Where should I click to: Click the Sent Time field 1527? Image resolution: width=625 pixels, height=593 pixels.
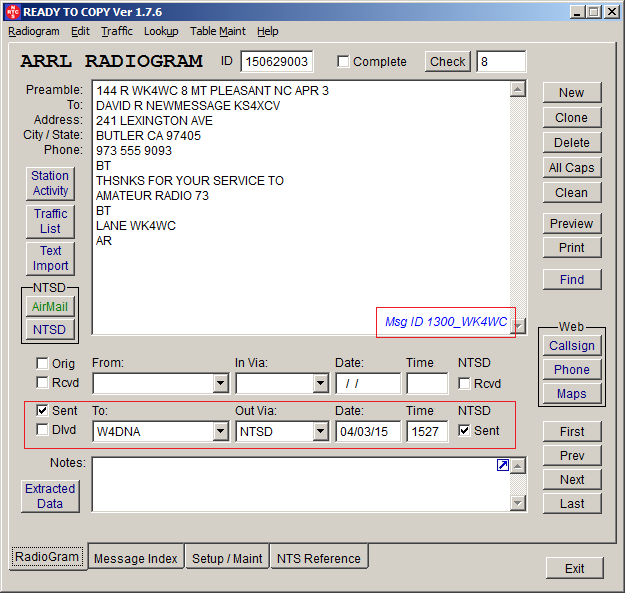tap(427, 431)
